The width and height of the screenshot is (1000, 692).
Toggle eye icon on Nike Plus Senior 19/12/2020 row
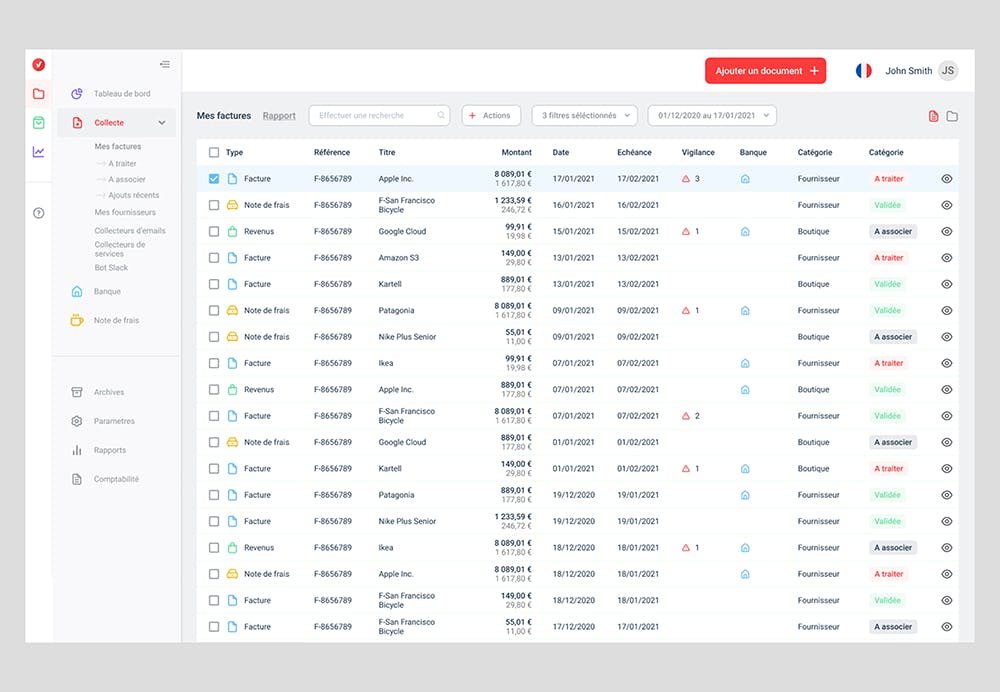coord(947,522)
